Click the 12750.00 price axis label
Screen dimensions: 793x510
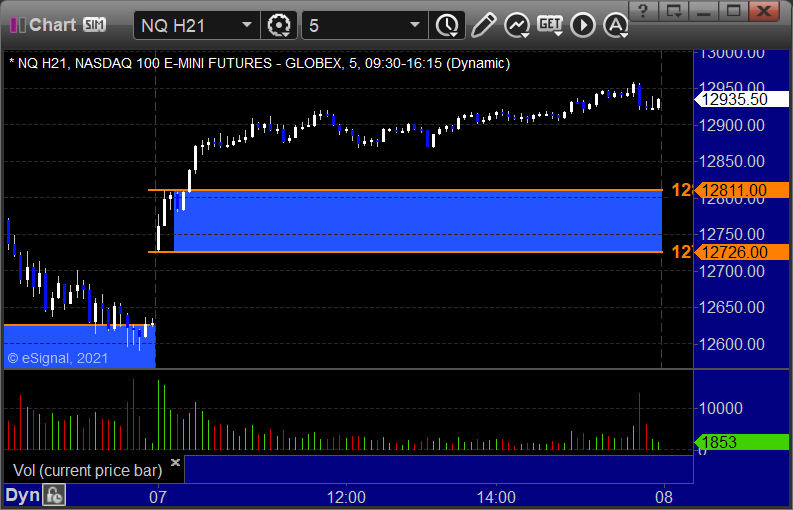(x=732, y=234)
